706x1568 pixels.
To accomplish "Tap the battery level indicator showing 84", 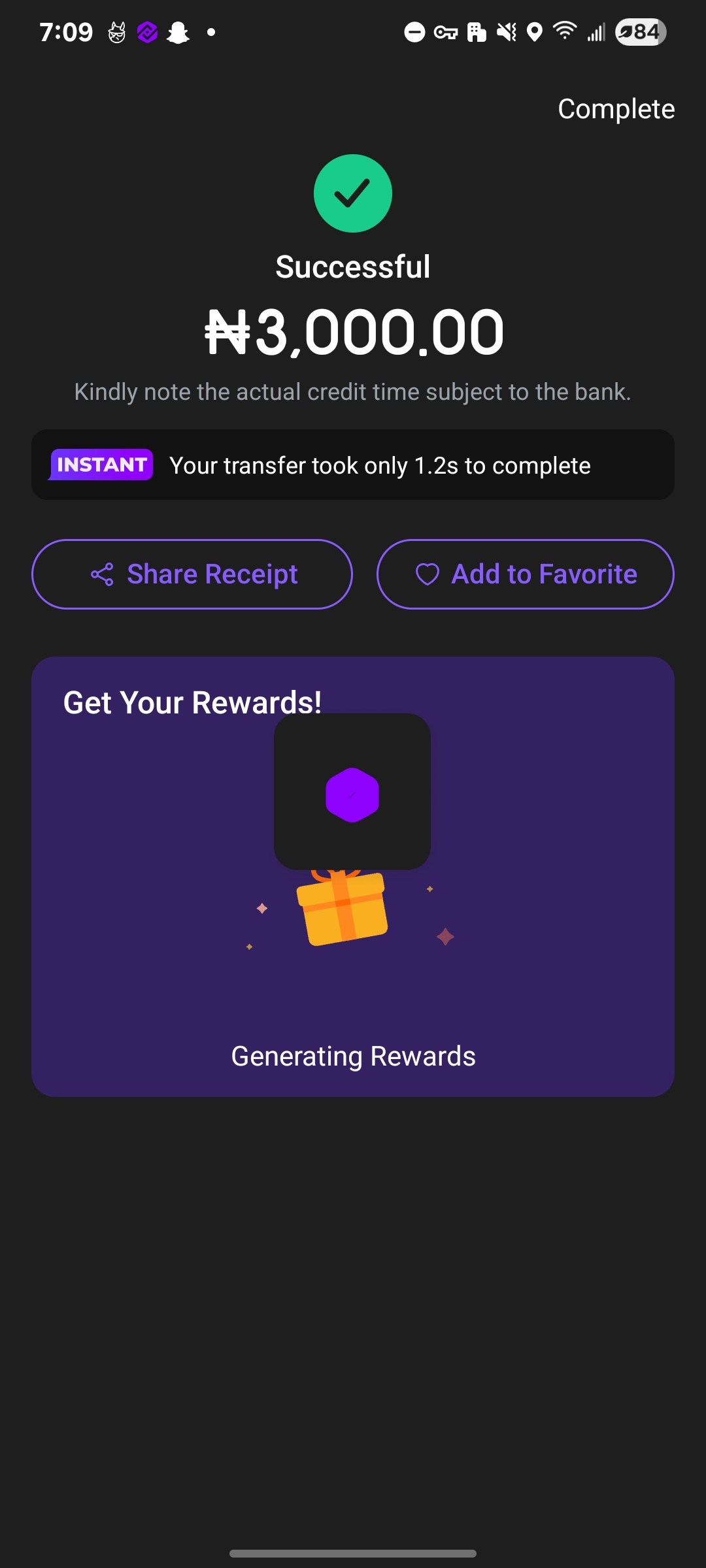I will (x=641, y=32).
